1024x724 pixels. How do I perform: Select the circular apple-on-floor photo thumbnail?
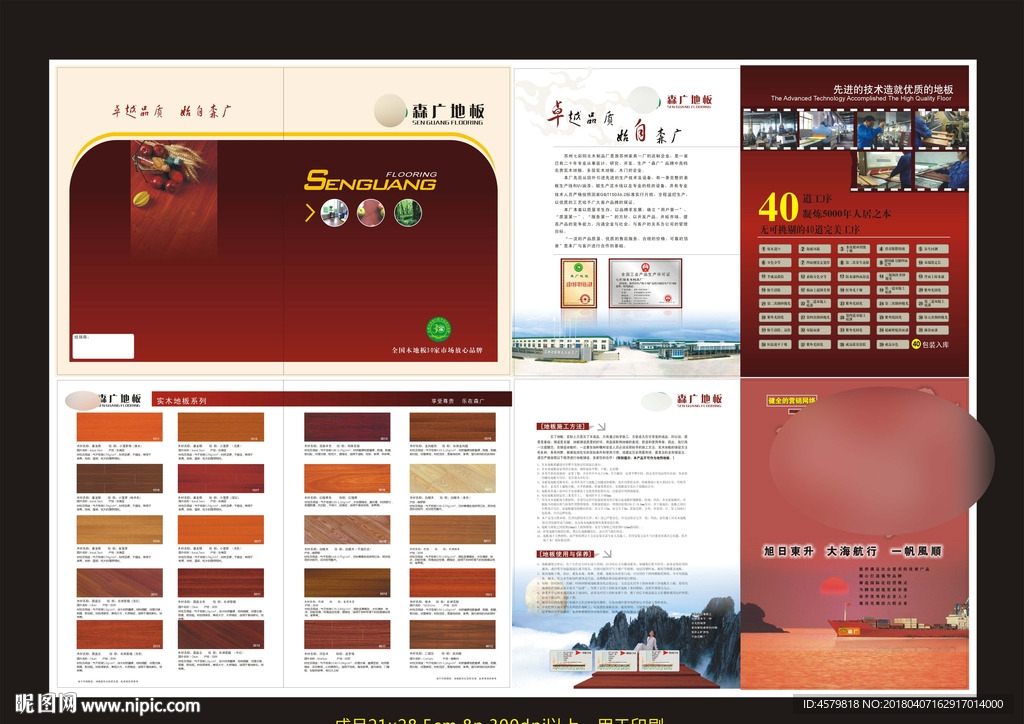coord(371,213)
